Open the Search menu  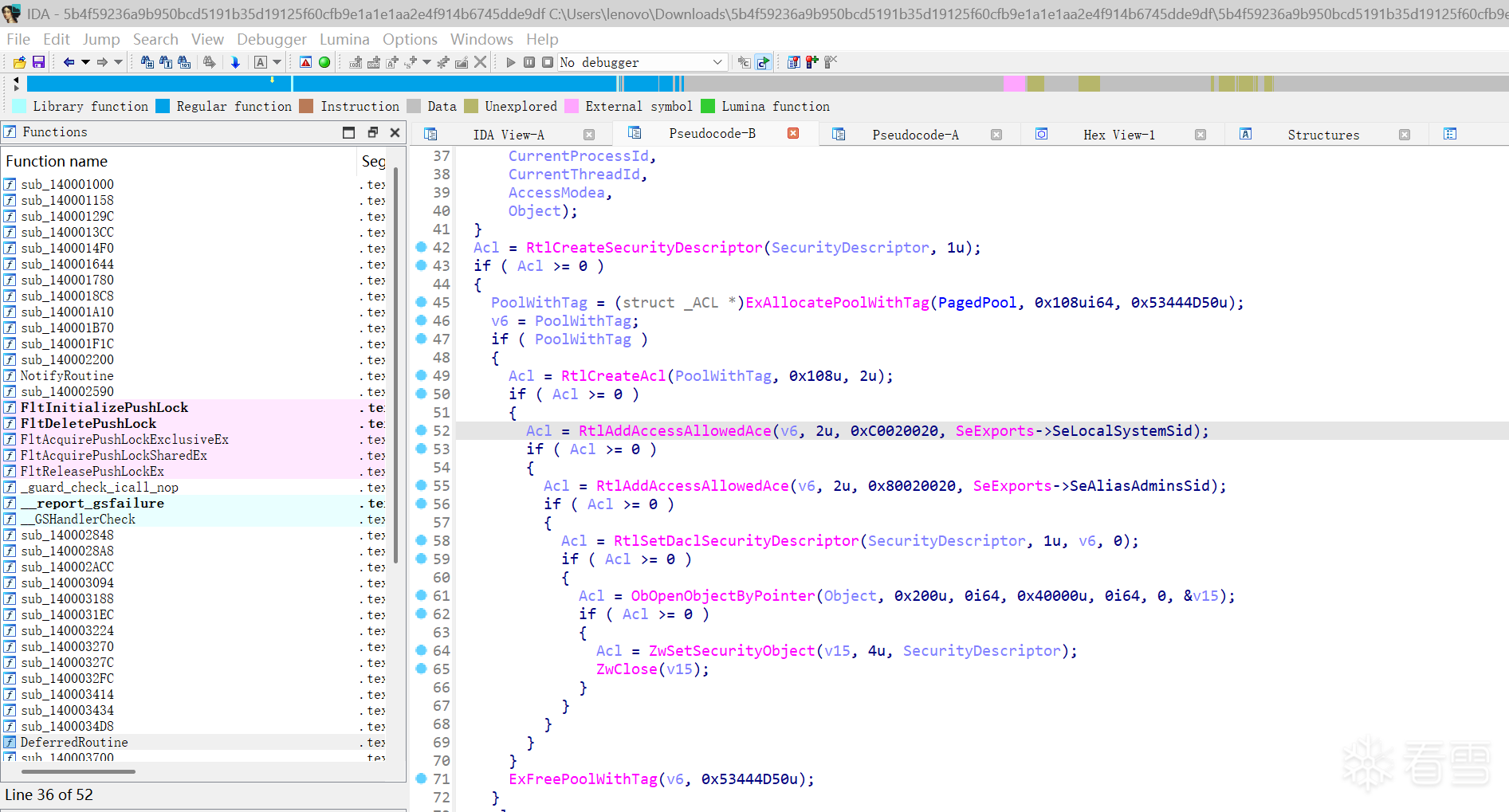tap(155, 39)
